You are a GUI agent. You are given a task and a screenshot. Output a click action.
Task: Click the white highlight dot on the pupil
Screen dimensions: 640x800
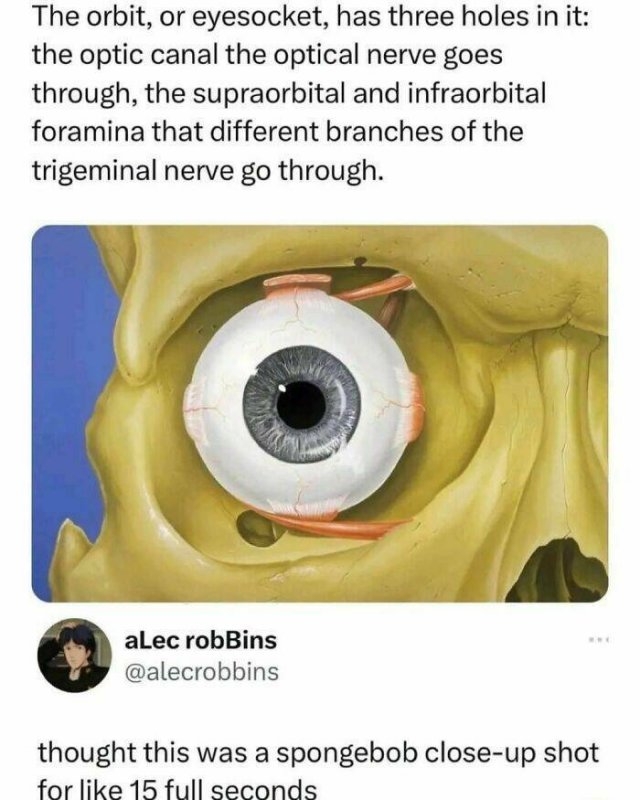(x=283, y=390)
